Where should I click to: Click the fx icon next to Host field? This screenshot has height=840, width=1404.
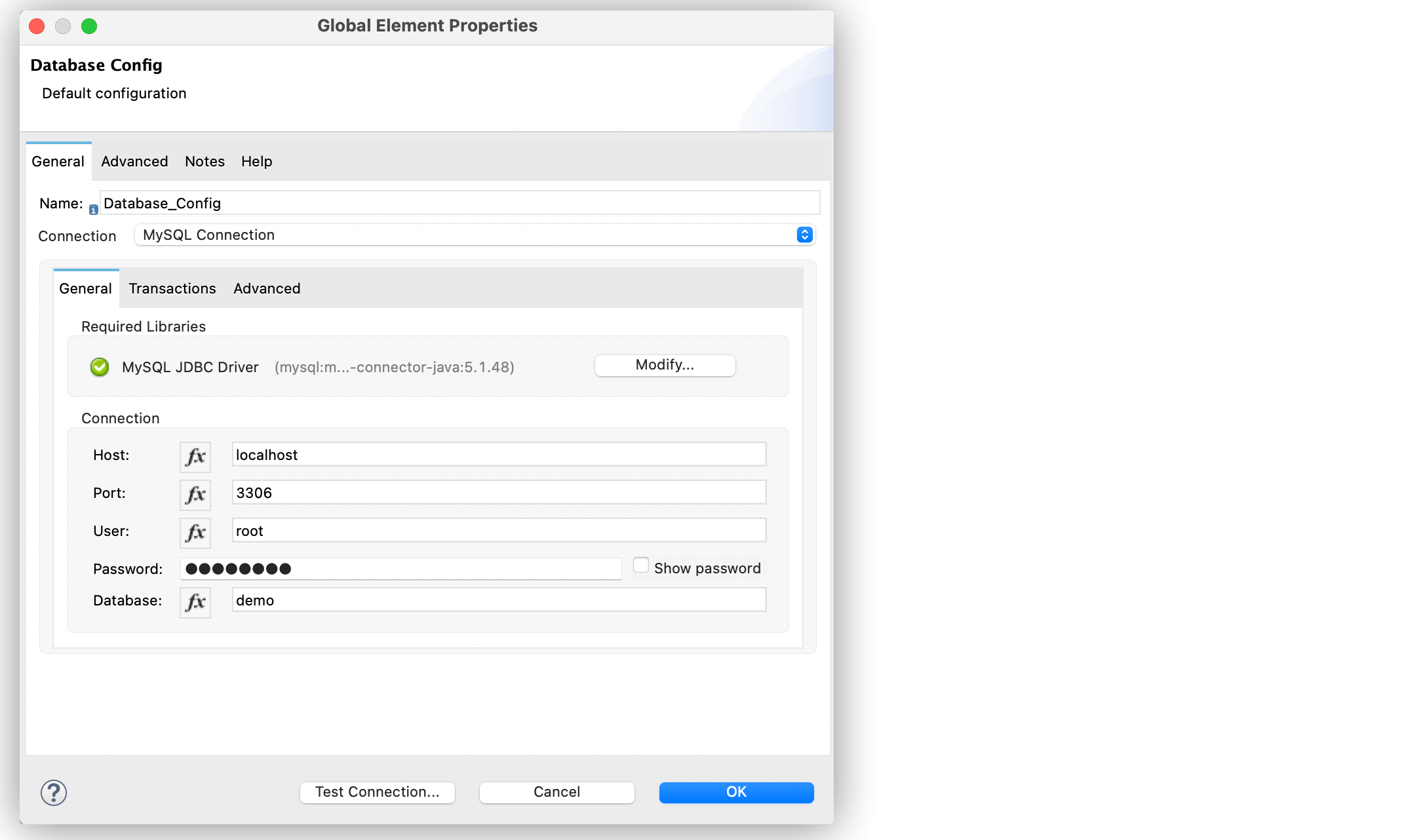pos(195,455)
